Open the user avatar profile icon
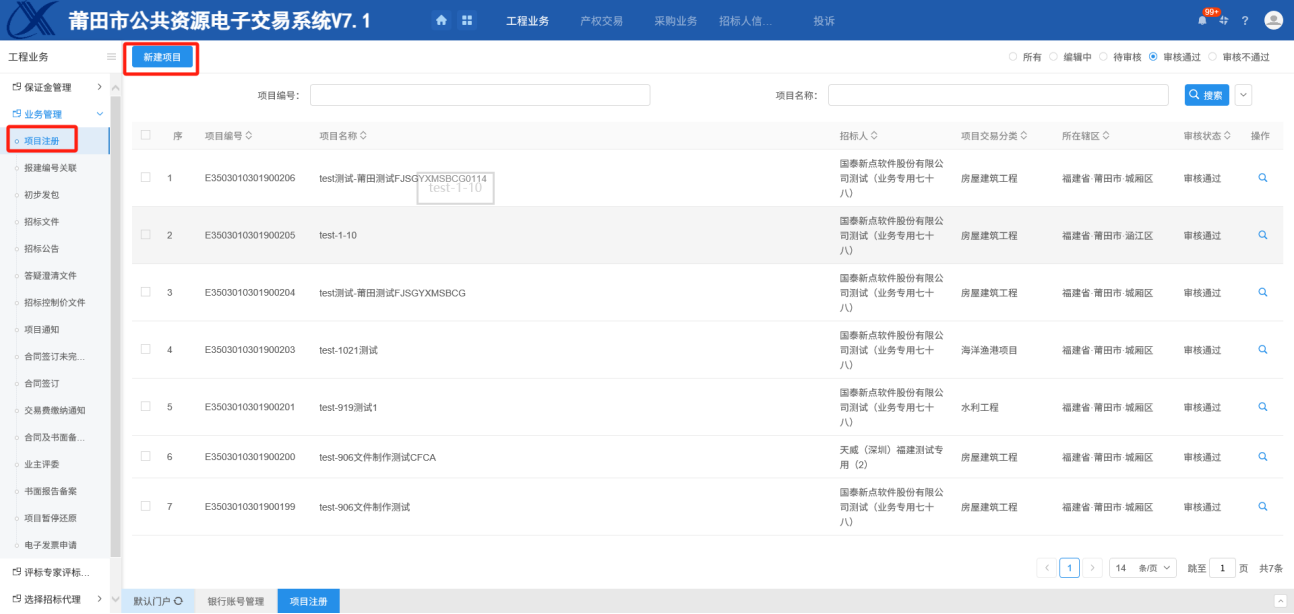Screen dimensions: 1294x614 tap(1273, 20)
